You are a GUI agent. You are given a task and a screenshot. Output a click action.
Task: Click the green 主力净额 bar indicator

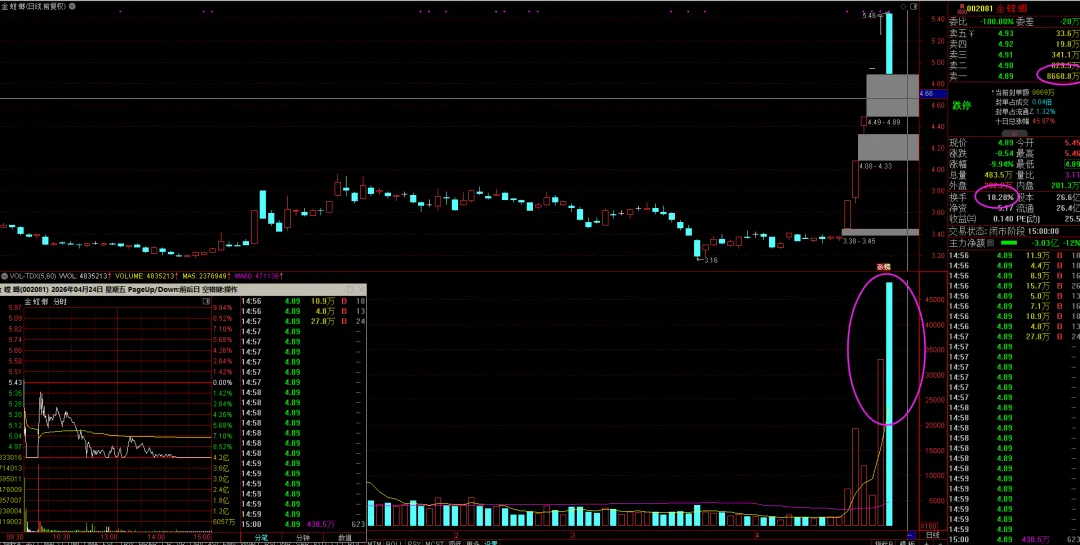tap(1009, 243)
